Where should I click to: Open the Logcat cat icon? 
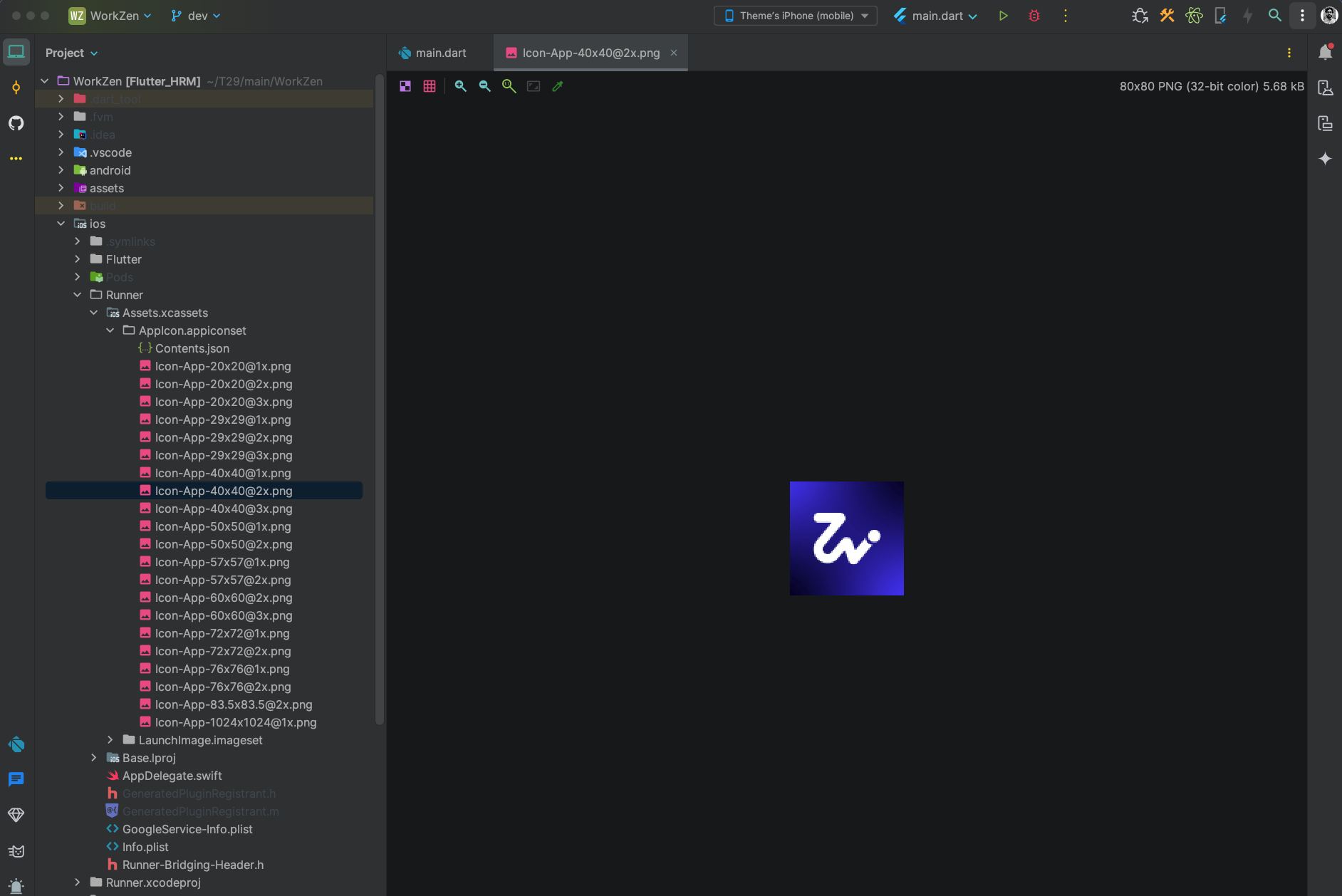click(x=16, y=851)
